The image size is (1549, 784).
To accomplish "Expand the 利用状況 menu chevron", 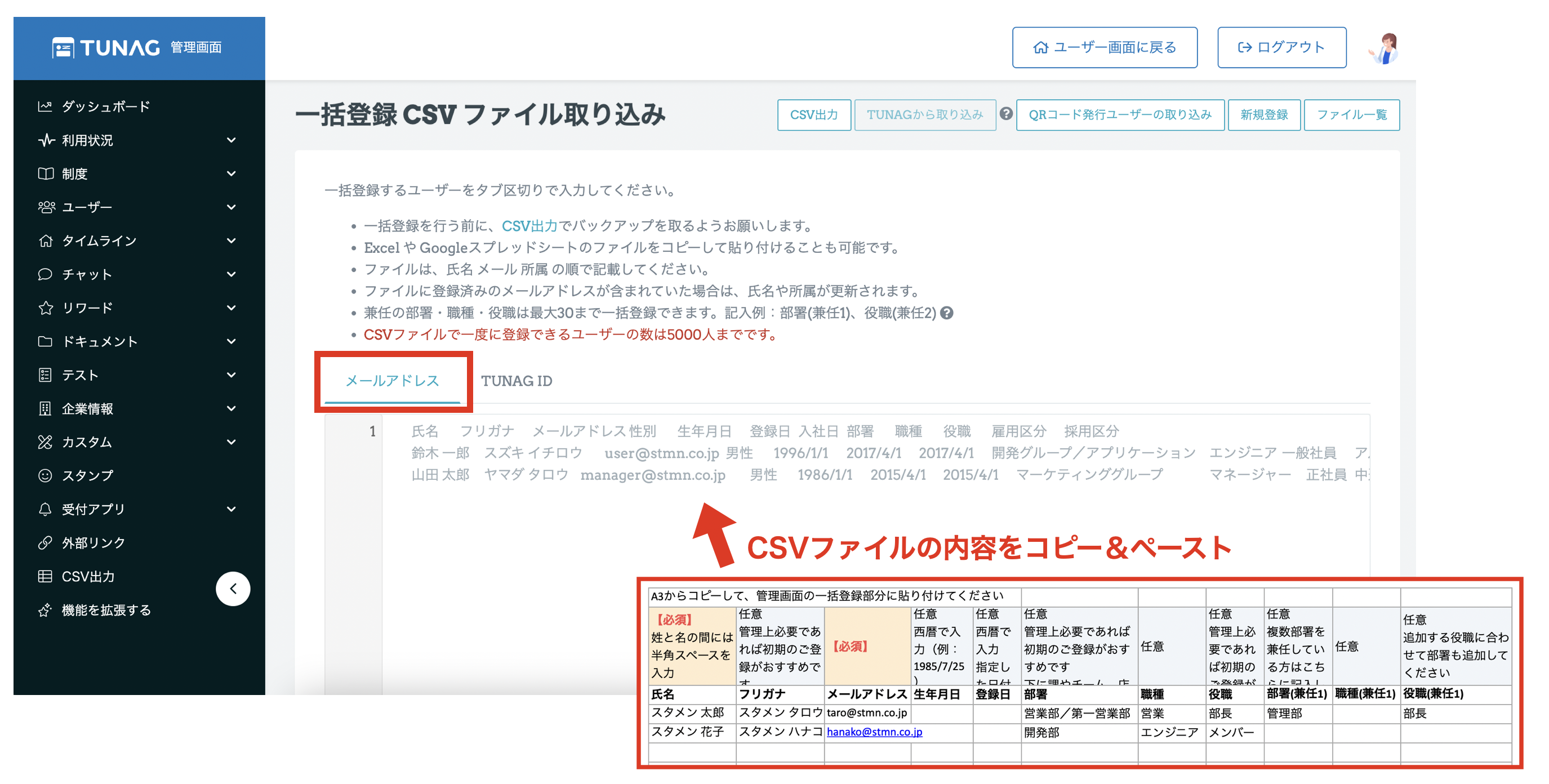I will click(x=231, y=140).
